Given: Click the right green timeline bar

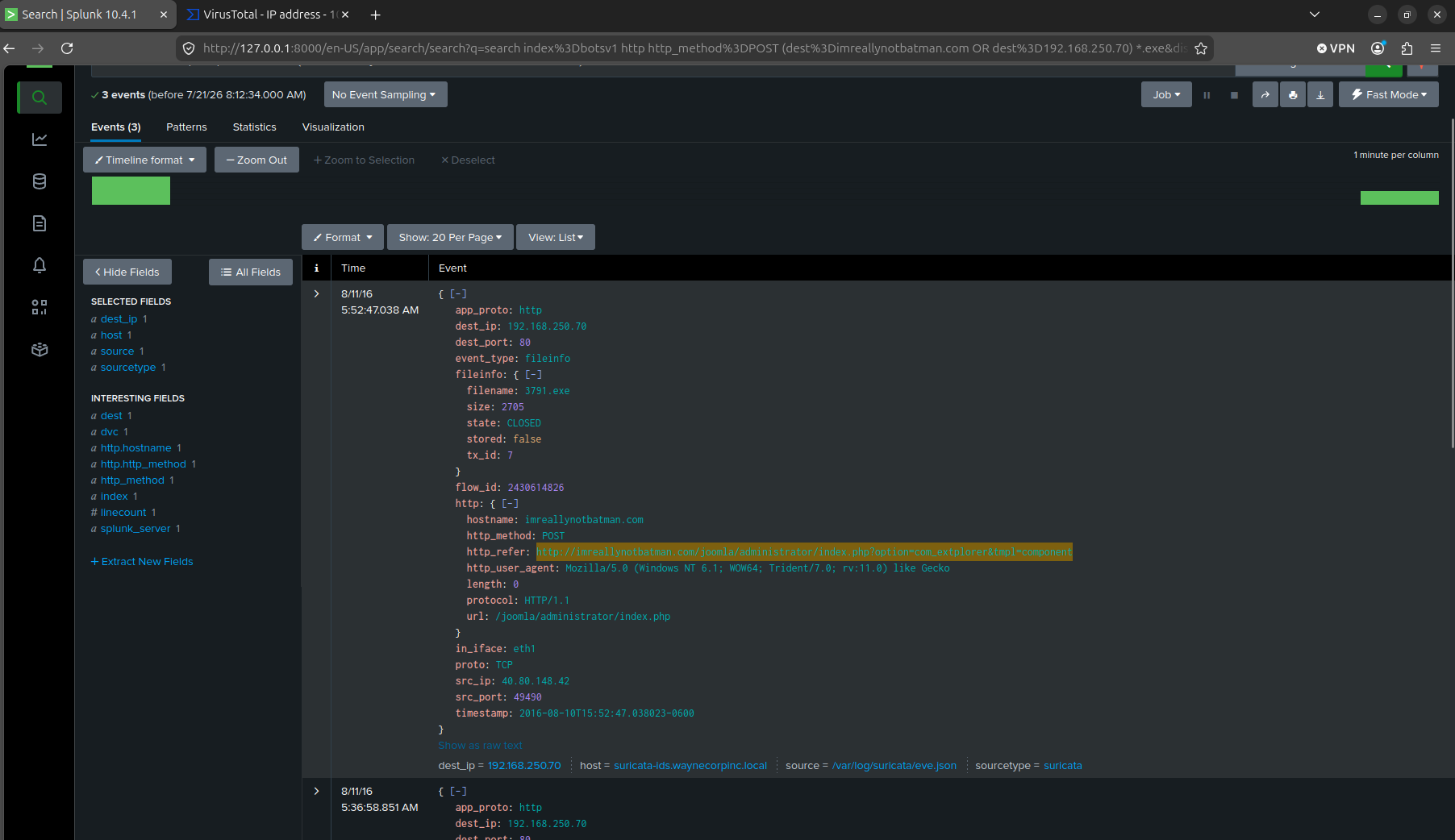Looking at the screenshot, I should [x=1399, y=198].
